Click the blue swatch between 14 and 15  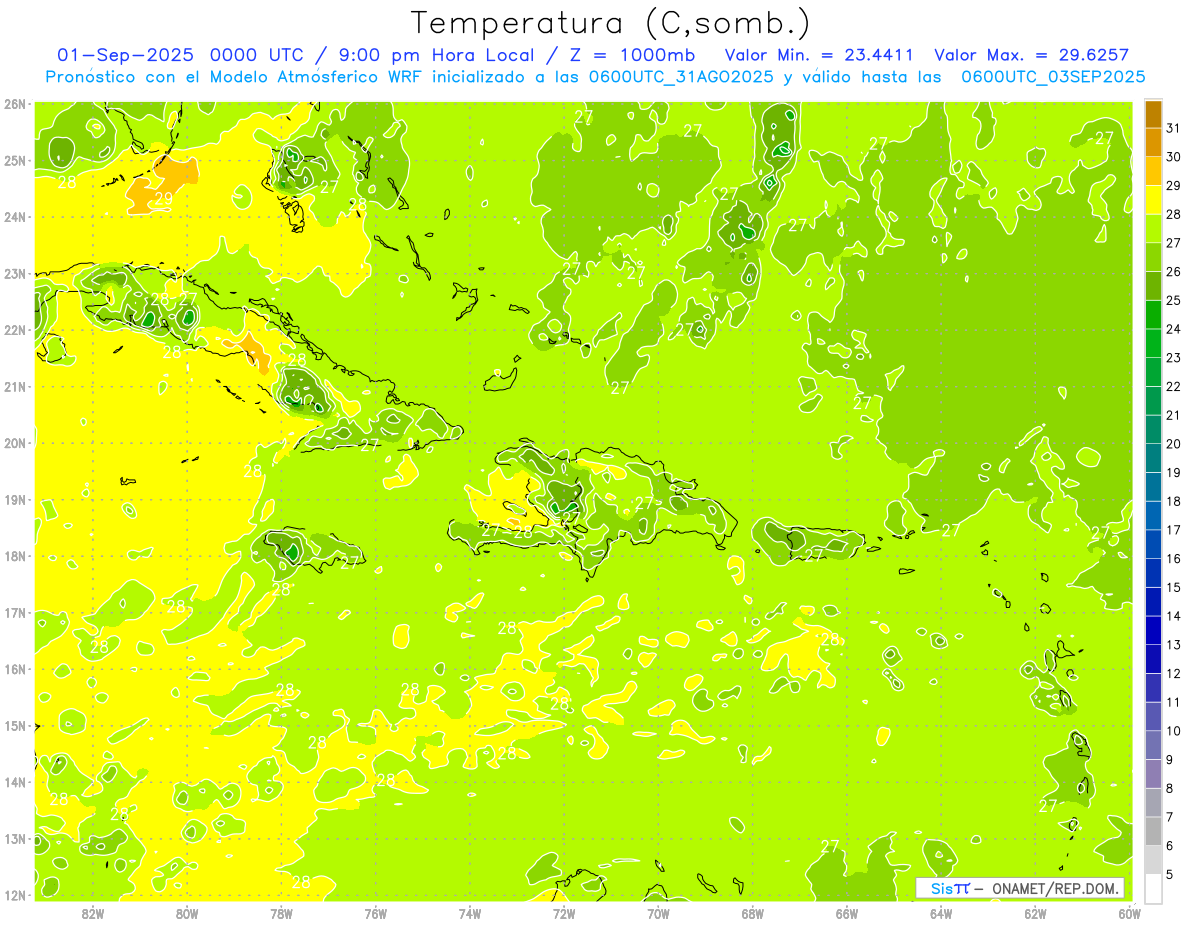pyautogui.click(x=1153, y=602)
